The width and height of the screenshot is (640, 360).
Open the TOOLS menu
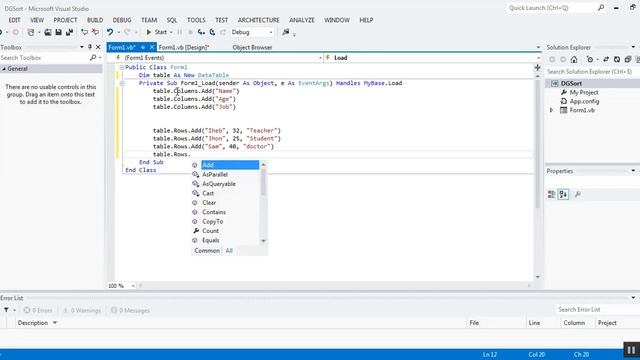coord(196,20)
